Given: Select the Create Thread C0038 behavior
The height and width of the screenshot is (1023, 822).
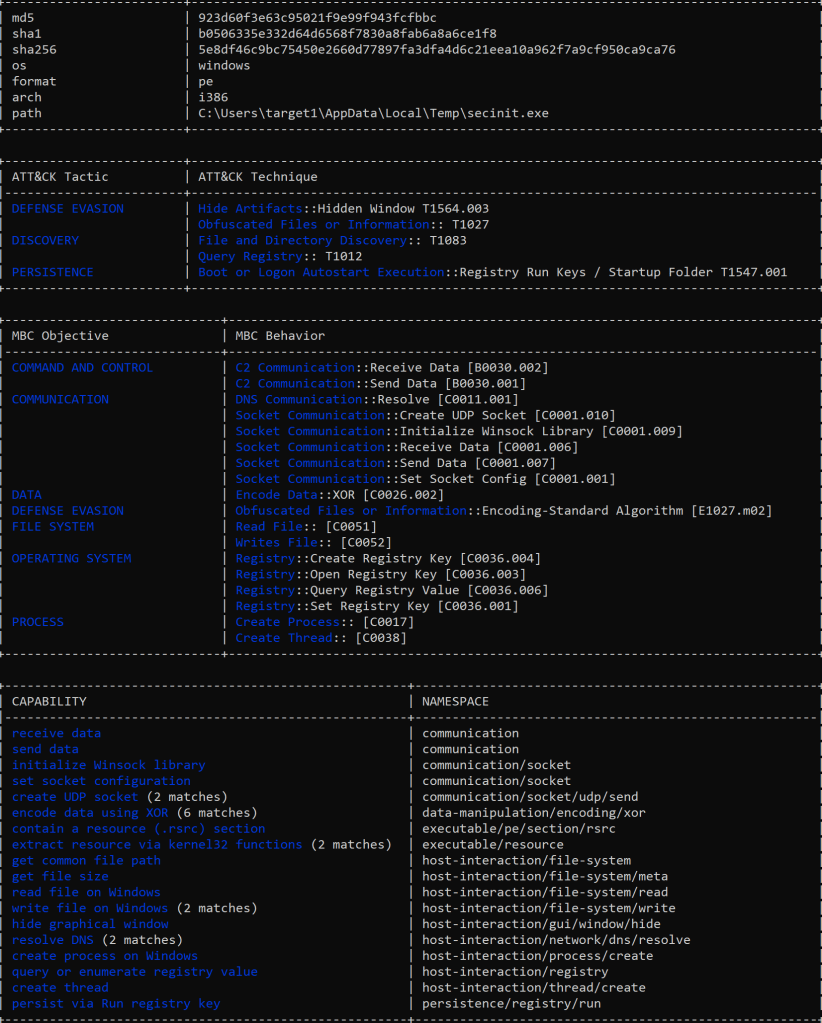Looking at the screenshot, I should [321, 638].
